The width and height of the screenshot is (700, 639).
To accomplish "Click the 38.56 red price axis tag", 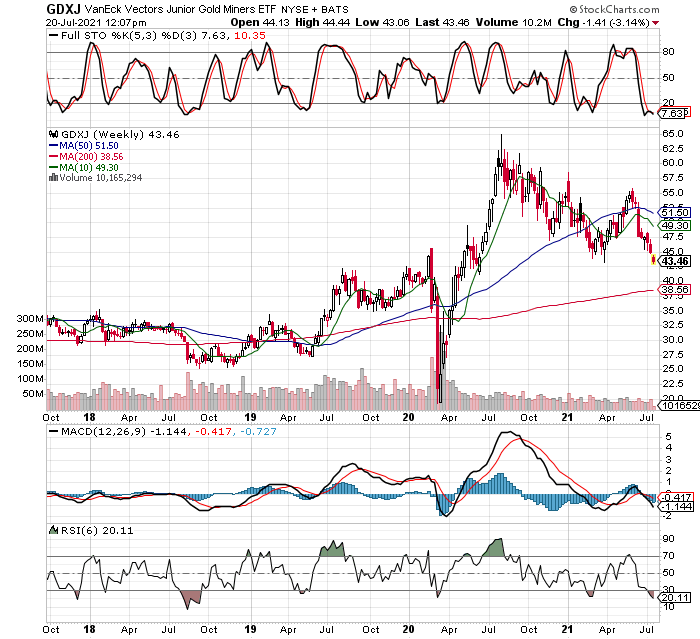I will (x=675, y=289).
